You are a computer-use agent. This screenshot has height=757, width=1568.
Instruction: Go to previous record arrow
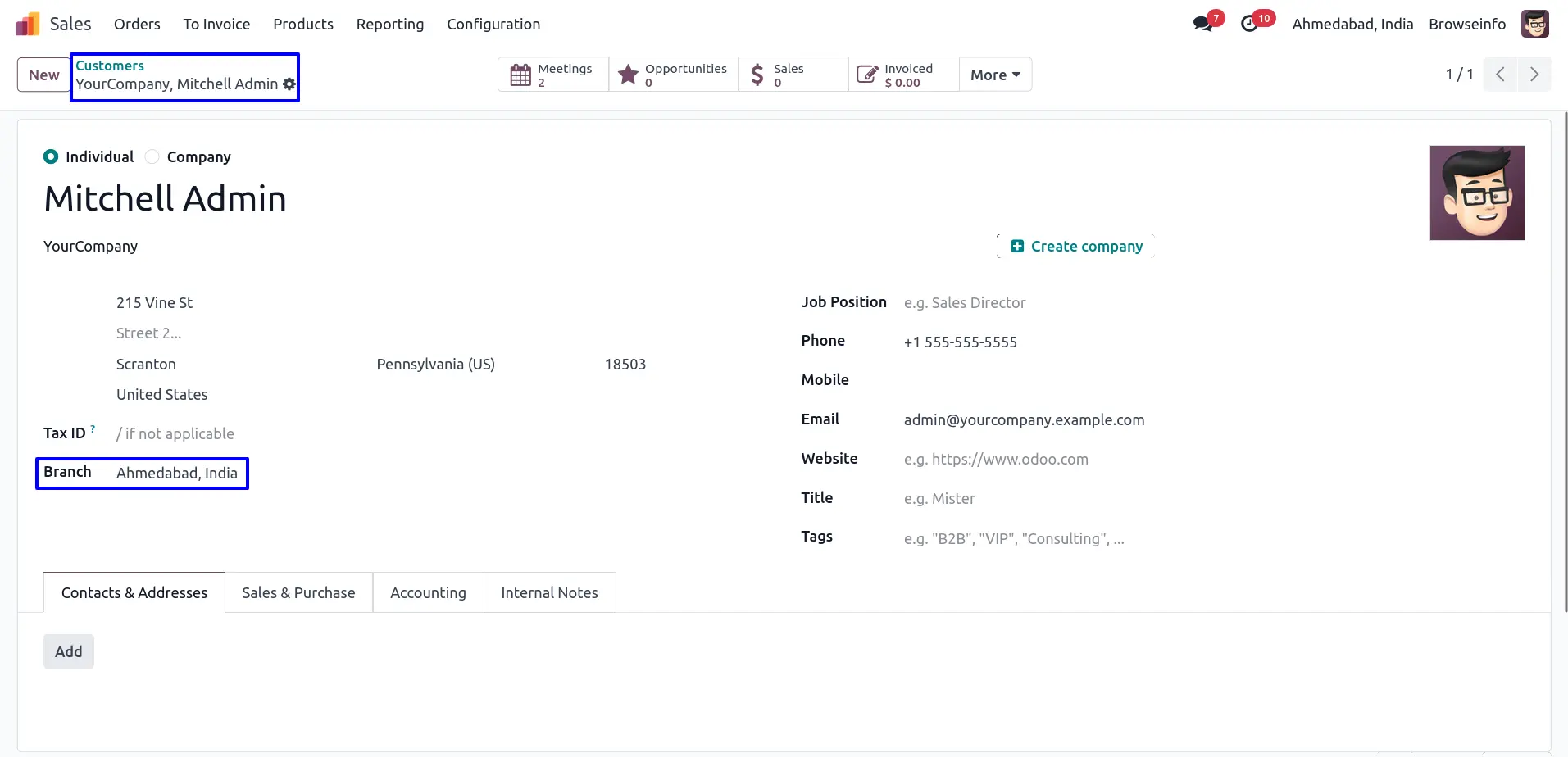[x=1500, y=75]
